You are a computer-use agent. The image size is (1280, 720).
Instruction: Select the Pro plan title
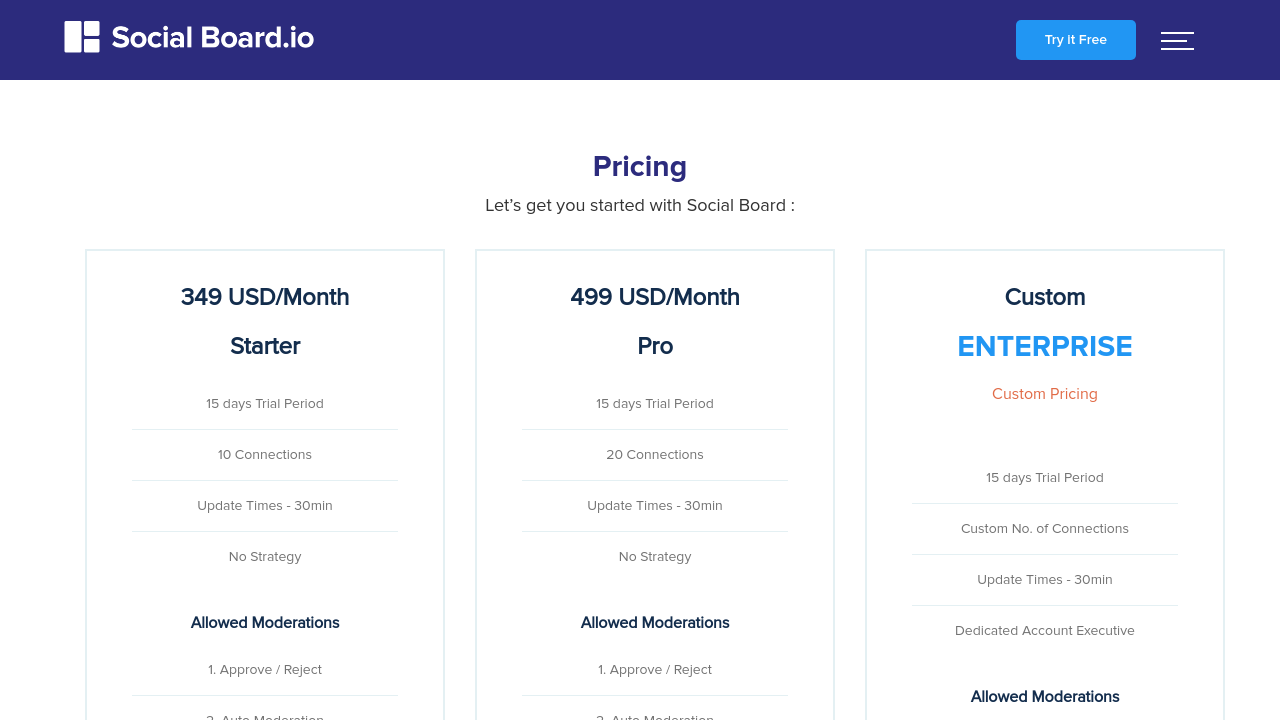tap(655, 346)
